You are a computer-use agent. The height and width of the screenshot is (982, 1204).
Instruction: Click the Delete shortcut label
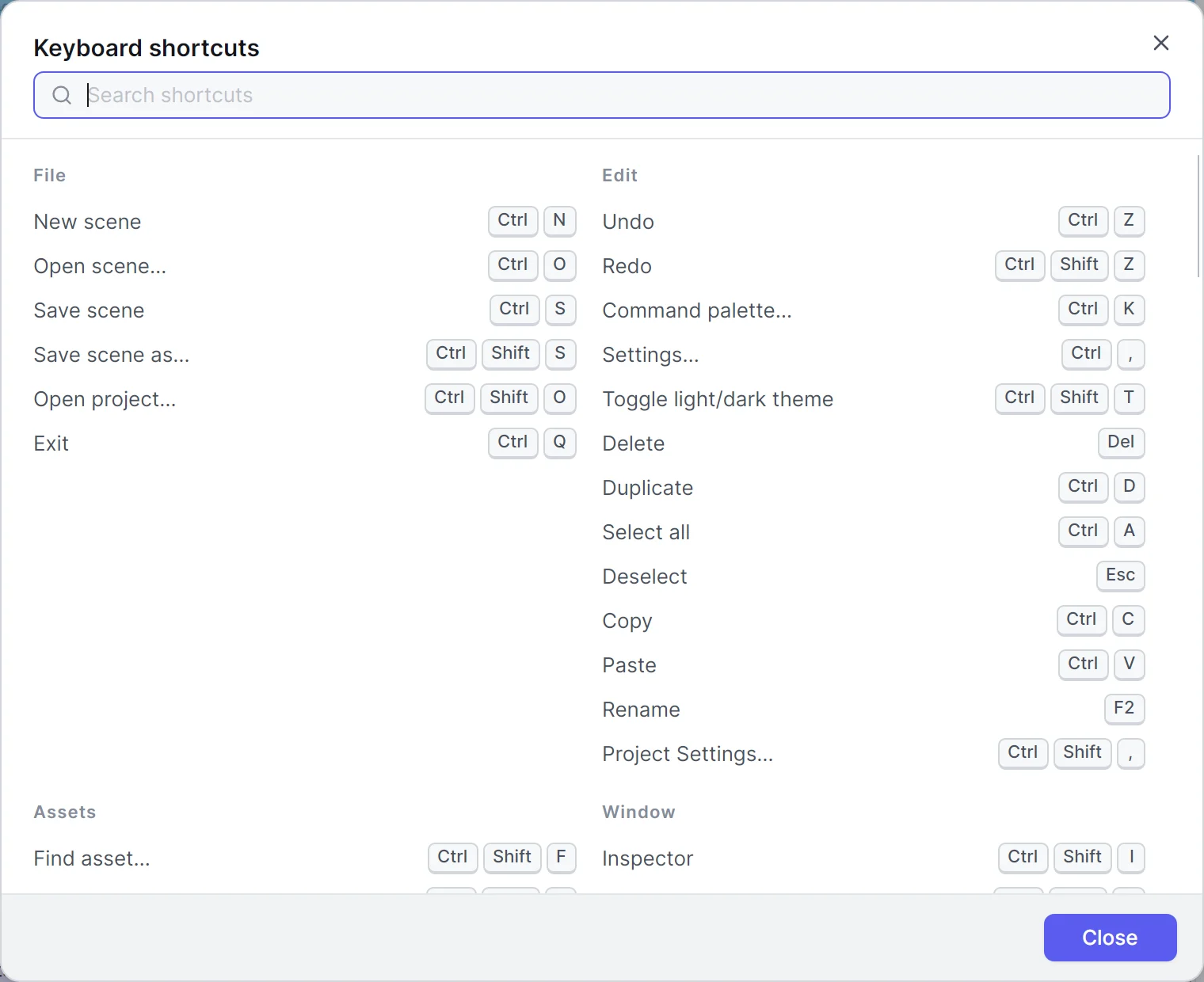pyautogui.click(x=634, y=443)
